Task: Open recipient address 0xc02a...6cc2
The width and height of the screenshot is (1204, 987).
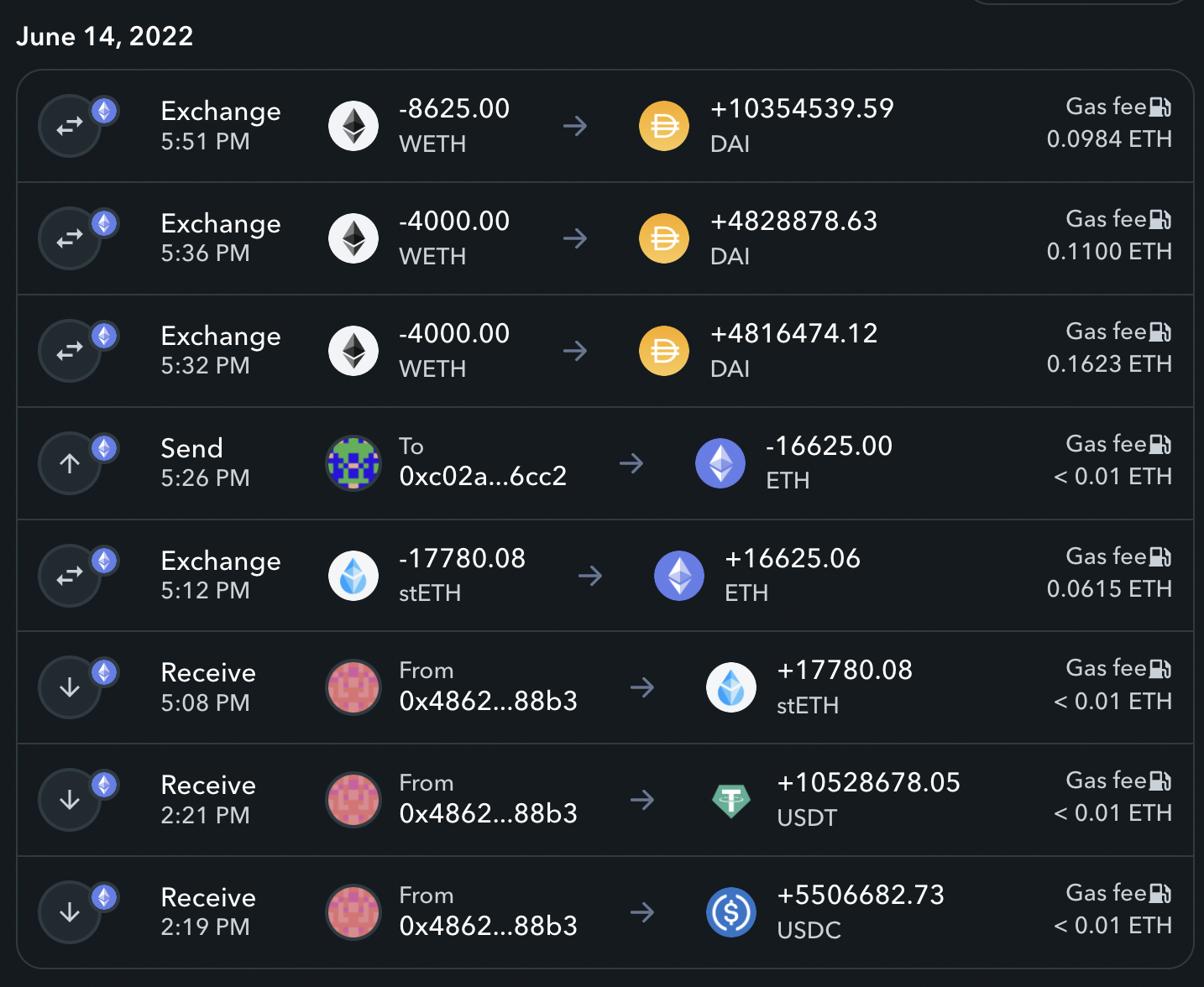Action: [x=483, y=477]
